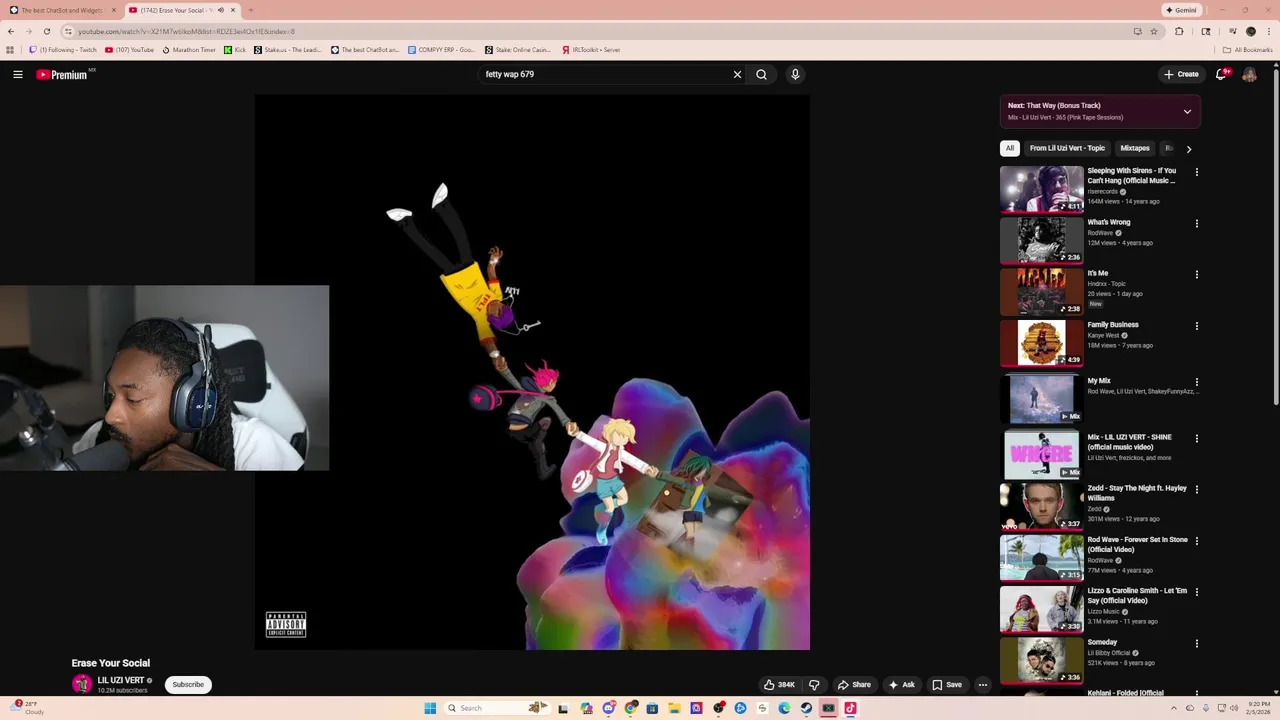The width and height of the screenshot is (1280, 720).
Task: Click the Ask button
Action: pos(901,685)
